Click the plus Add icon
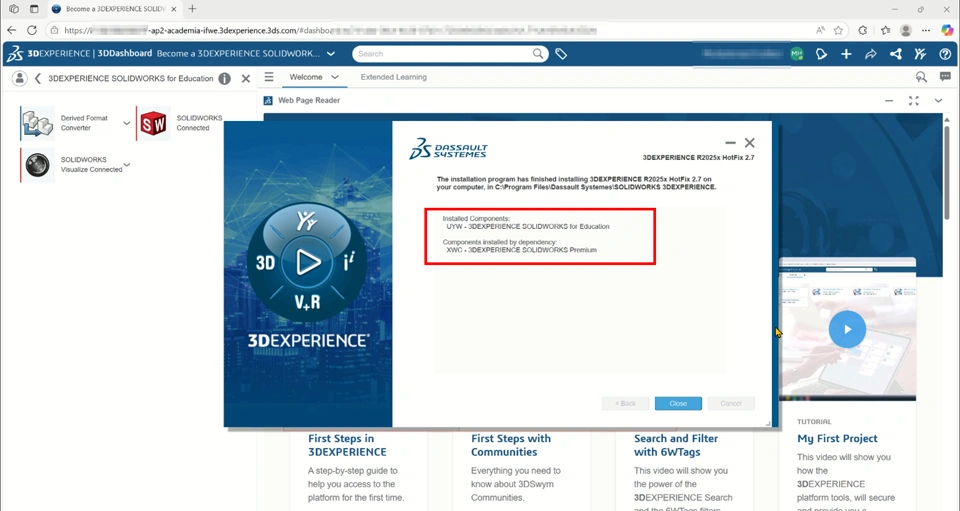 [x=846, y=54]
